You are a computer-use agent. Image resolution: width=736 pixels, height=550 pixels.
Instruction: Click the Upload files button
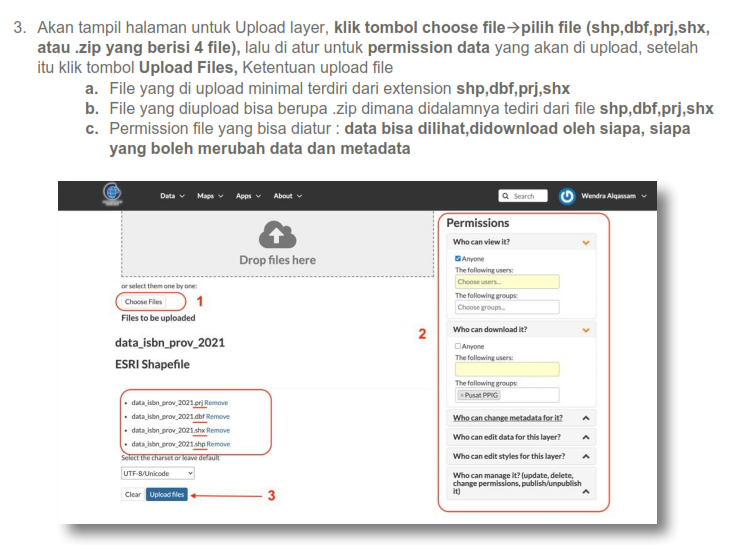pos(166,494)
